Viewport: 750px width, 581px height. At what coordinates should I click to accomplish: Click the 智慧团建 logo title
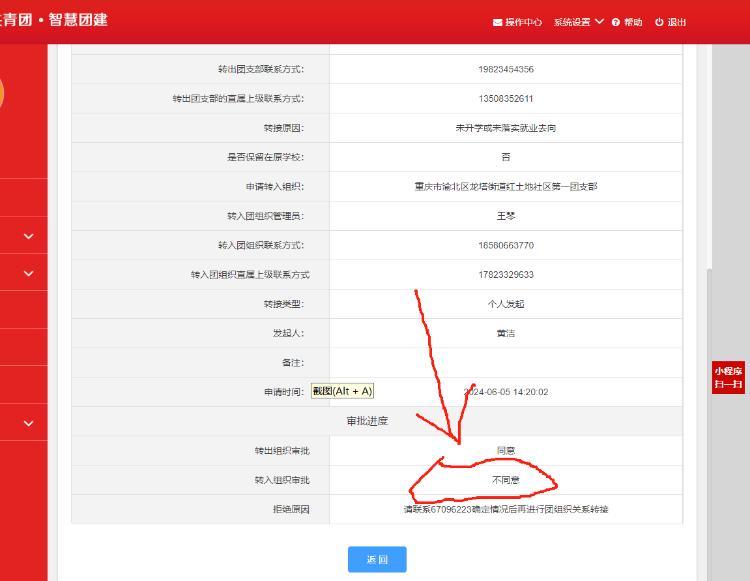click(78, 20)
